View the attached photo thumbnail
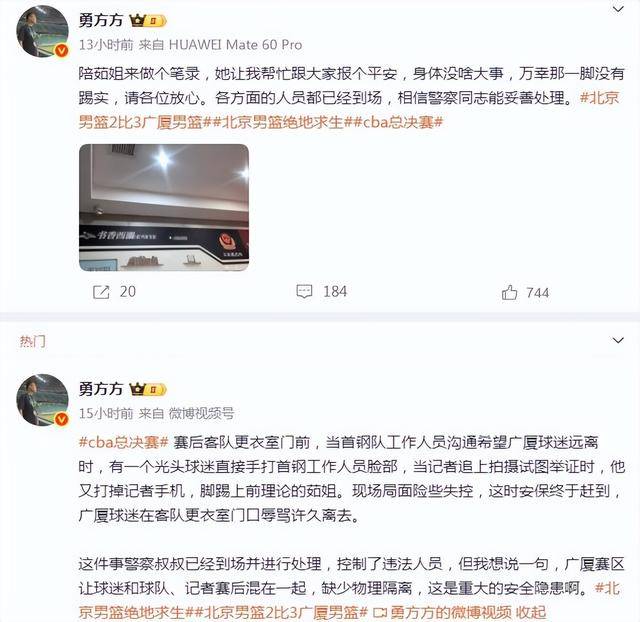Image resolution: width=640 pixels, height=622 pixels. tap(164, 207)
